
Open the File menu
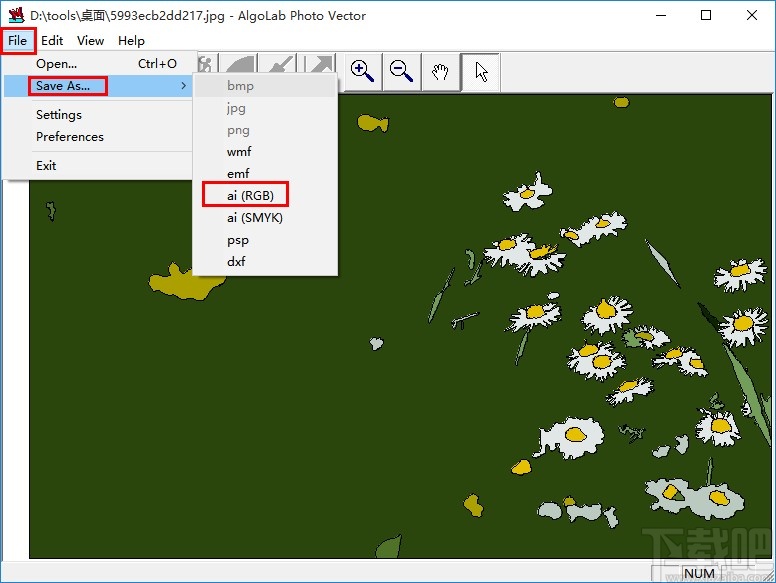pos(18,41)
